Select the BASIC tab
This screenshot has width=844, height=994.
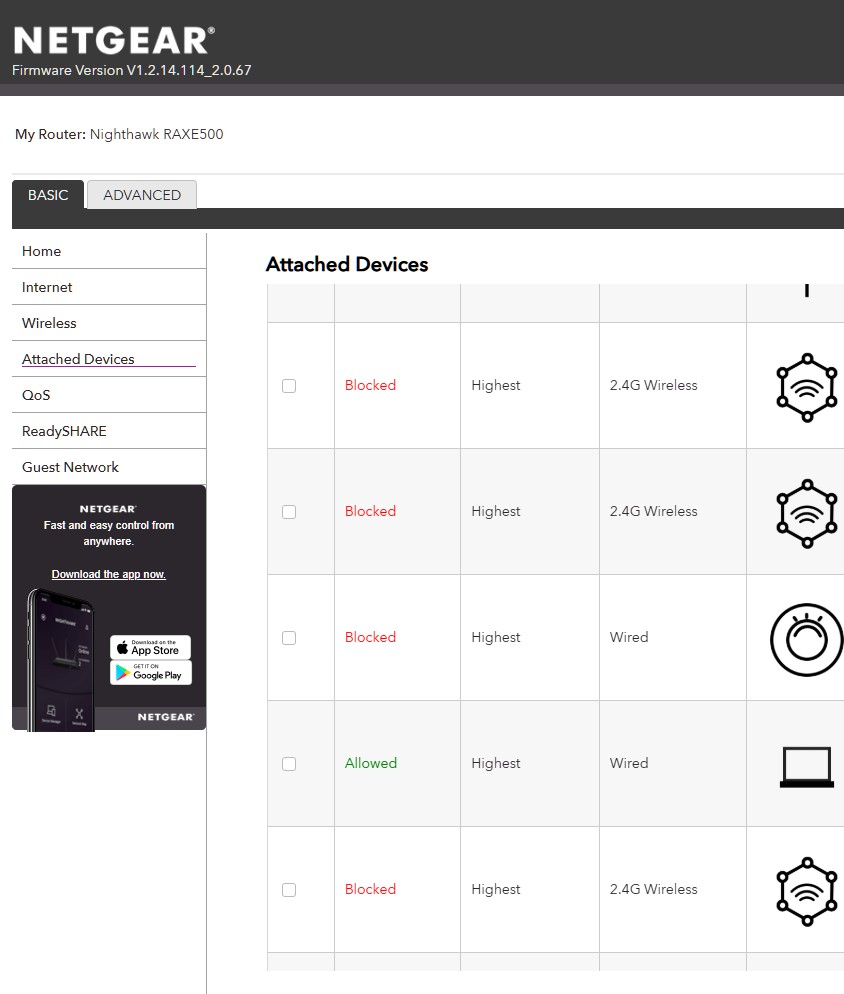[48, 195]
